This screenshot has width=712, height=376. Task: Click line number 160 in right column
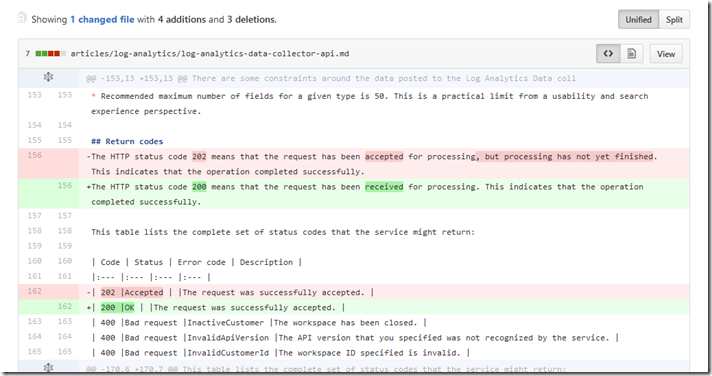pos(64,261)
